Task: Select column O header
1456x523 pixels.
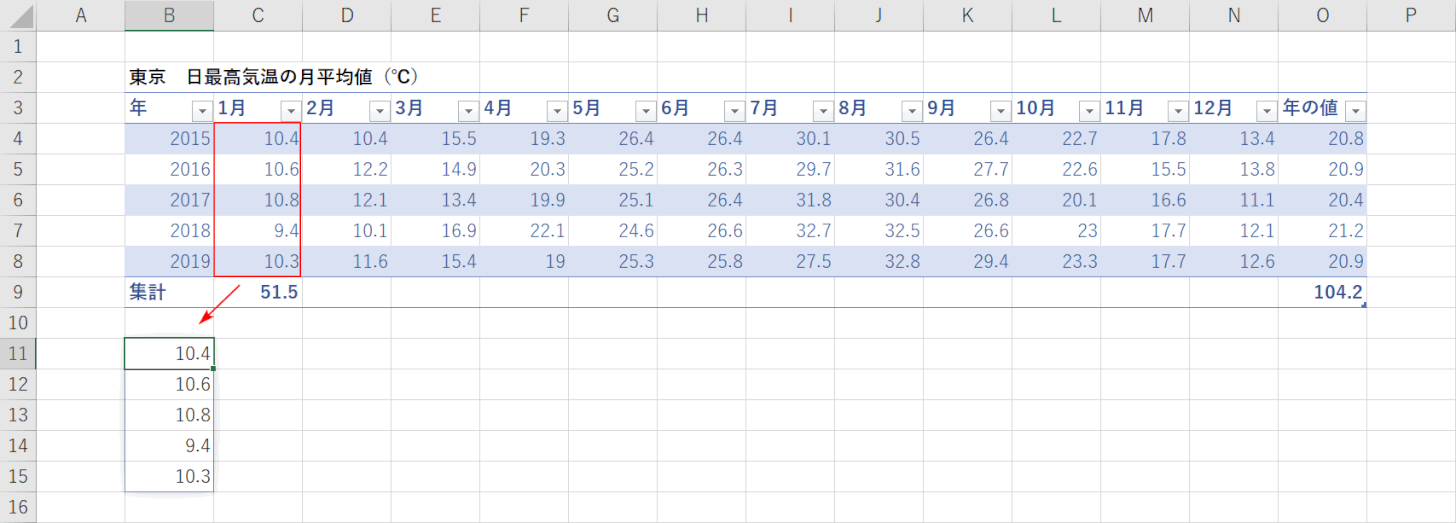Action: pyautogui.click(x=1323, y=15)
